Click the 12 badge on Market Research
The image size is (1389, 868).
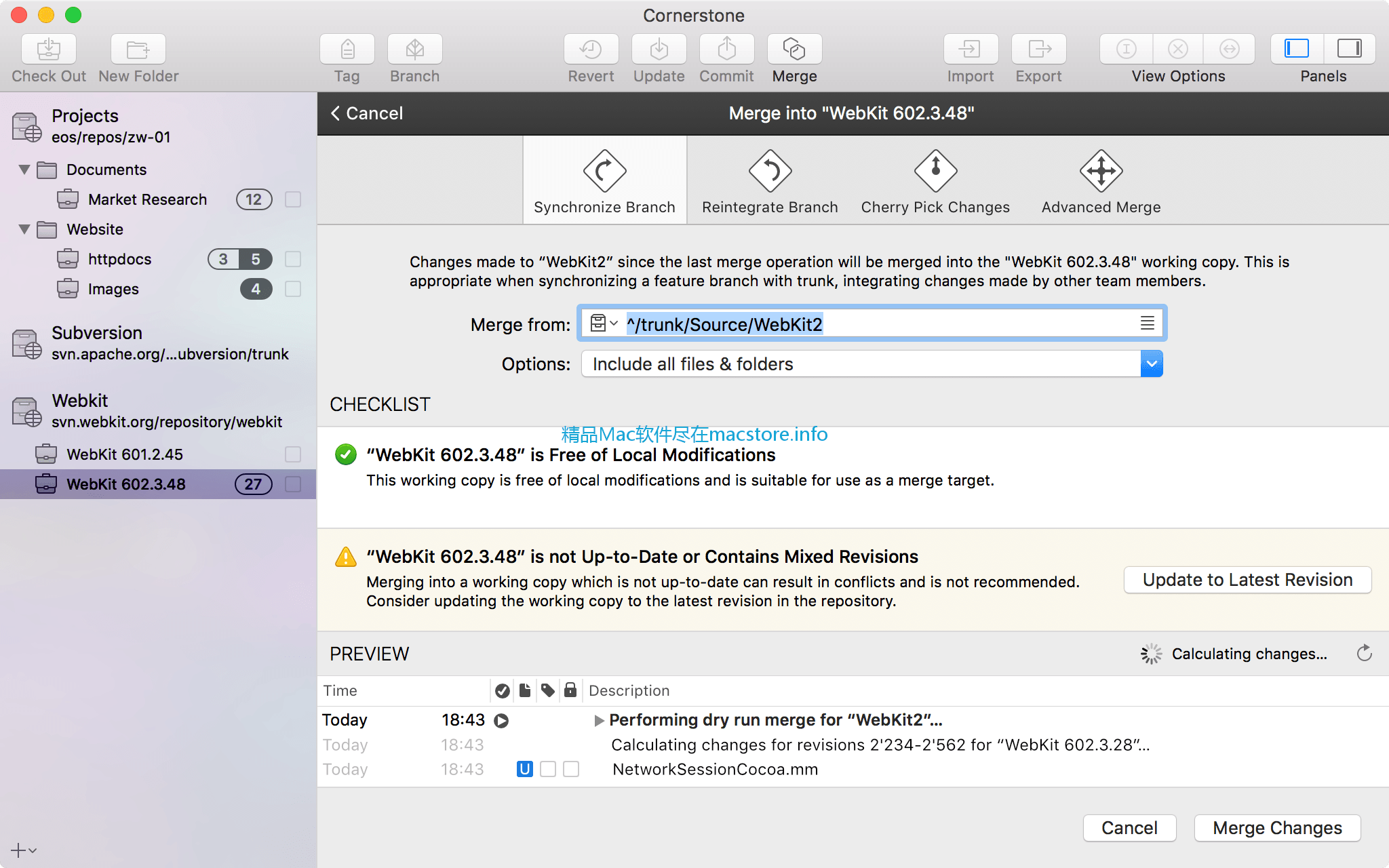[x=254, y=199]
